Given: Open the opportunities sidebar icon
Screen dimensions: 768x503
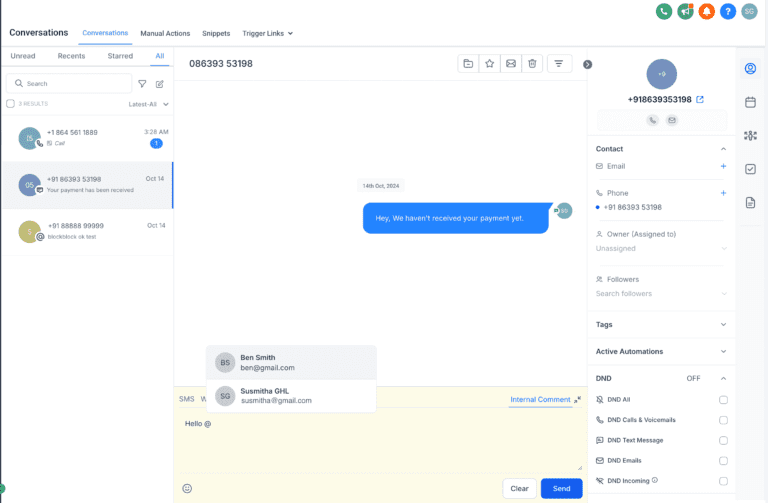Looking at the screenshot, I should [750, 136].
